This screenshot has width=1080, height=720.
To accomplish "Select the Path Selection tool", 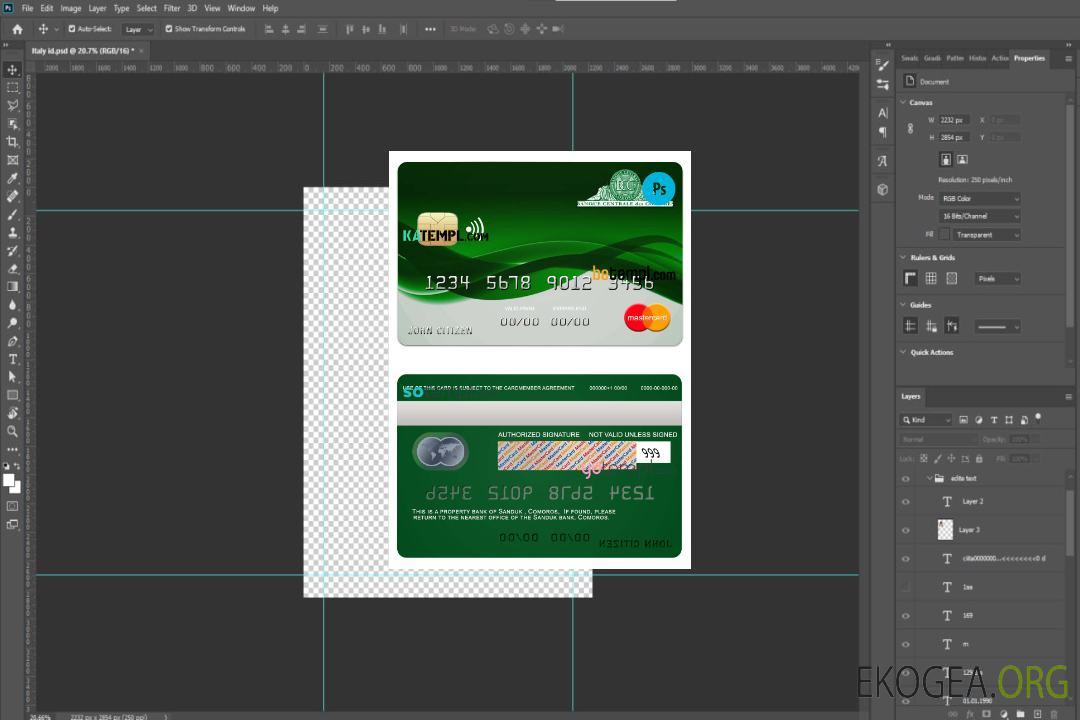I will [12, 377].
